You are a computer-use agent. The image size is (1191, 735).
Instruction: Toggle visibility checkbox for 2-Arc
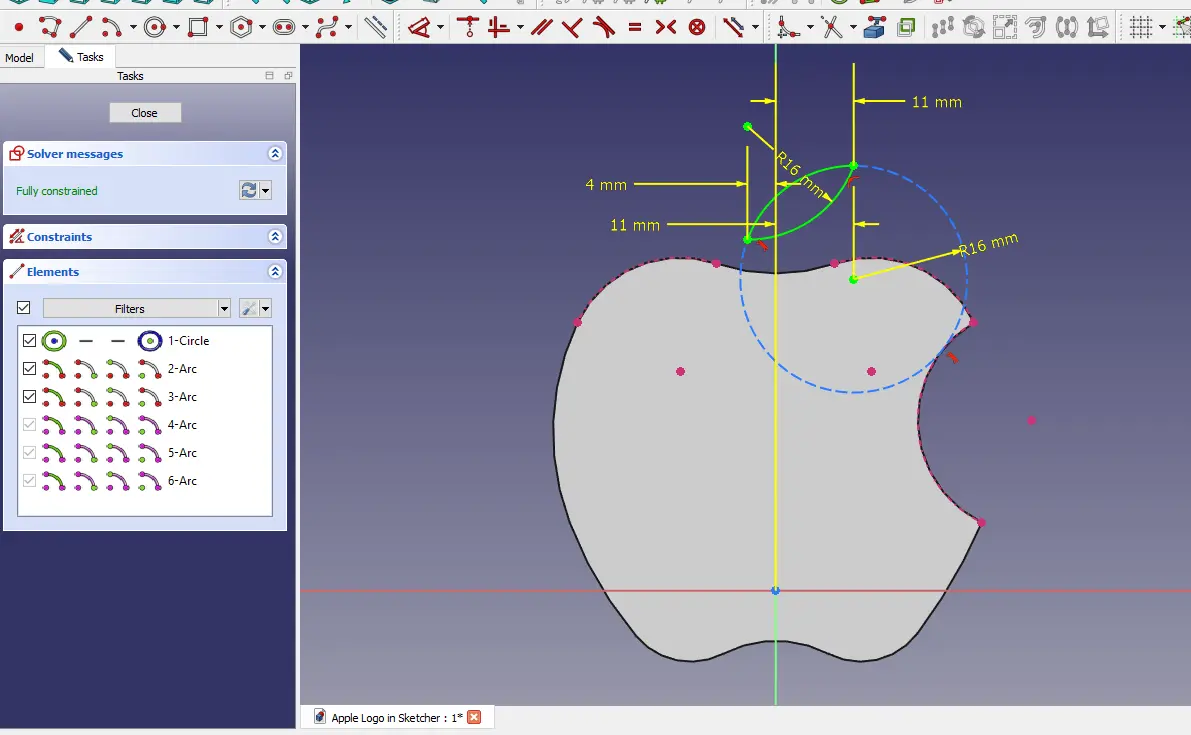pyautogui.click(x=29, y=369)
